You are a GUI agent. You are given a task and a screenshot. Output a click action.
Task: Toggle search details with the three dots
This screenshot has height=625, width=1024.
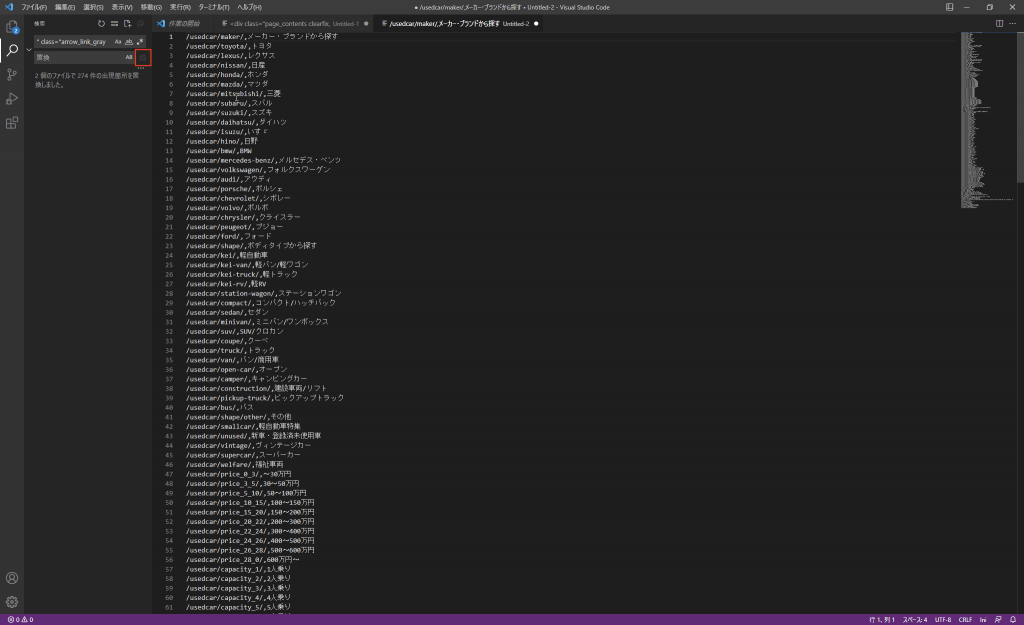[140, 68]
